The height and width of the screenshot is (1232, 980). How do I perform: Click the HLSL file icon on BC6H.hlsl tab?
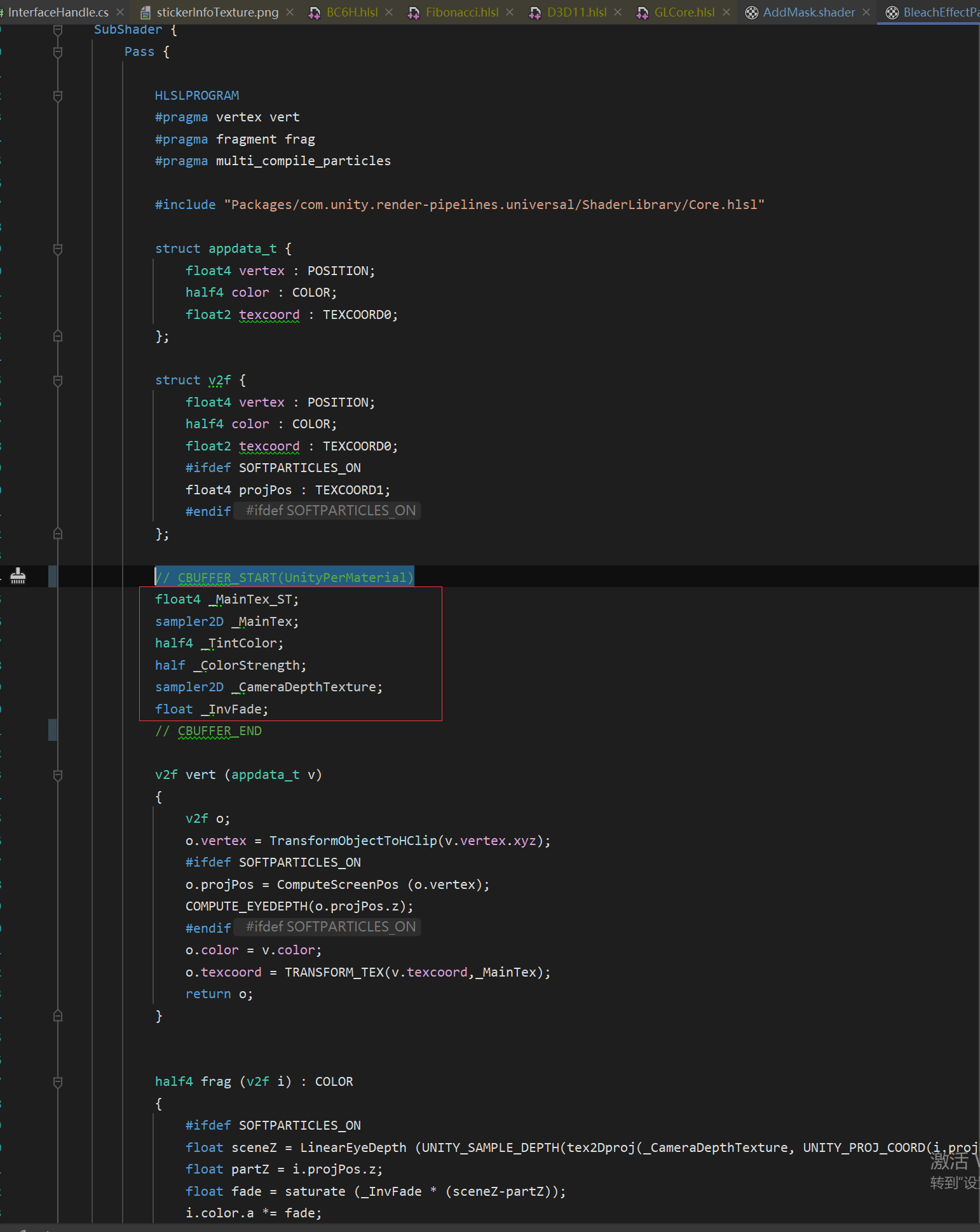click(315, 13)
